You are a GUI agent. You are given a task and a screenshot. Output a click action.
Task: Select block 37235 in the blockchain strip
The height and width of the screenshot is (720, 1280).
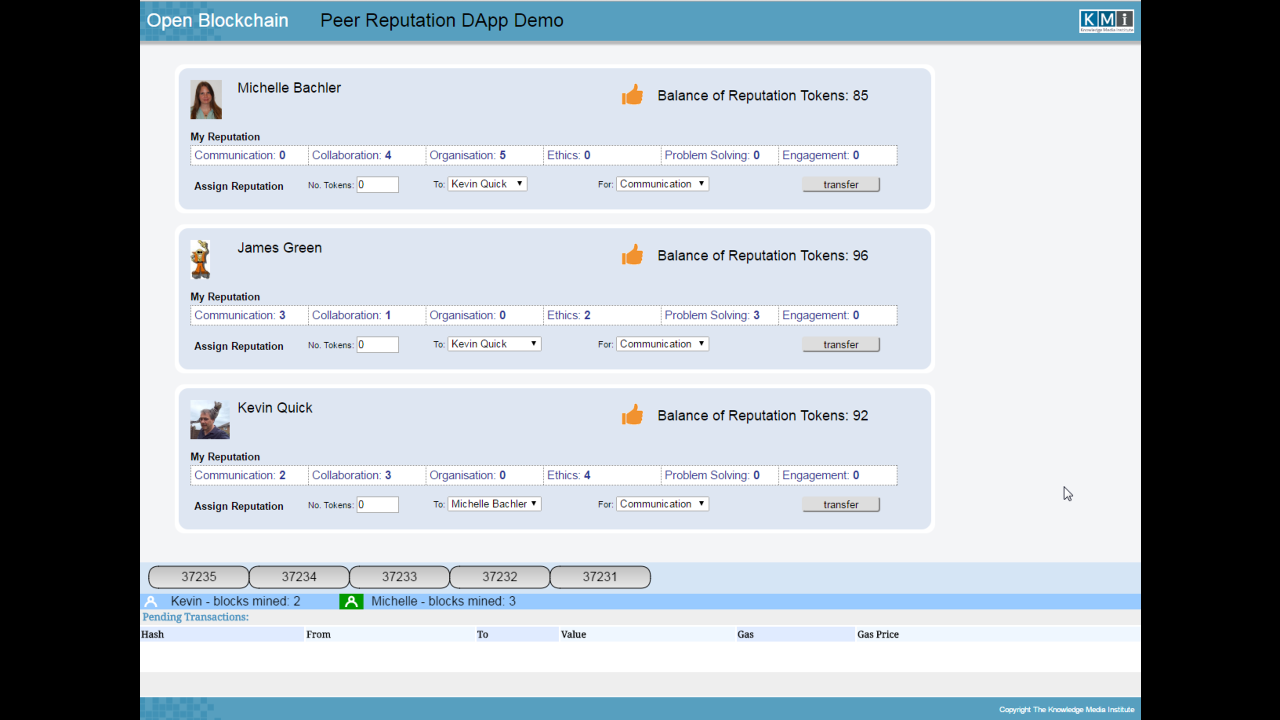tap(198, 576)
